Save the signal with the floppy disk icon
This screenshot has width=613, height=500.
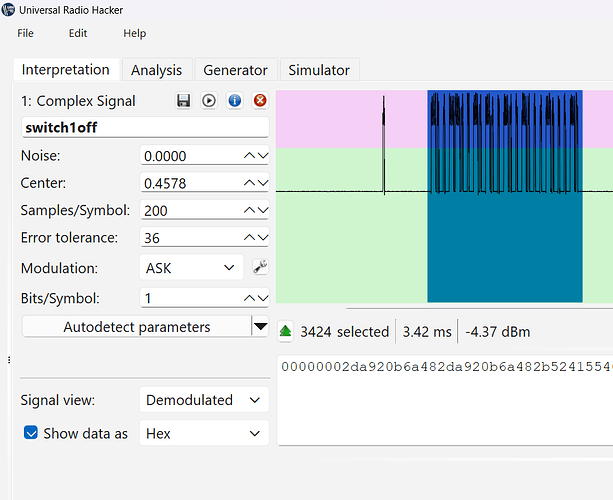(x=183, y=100)
